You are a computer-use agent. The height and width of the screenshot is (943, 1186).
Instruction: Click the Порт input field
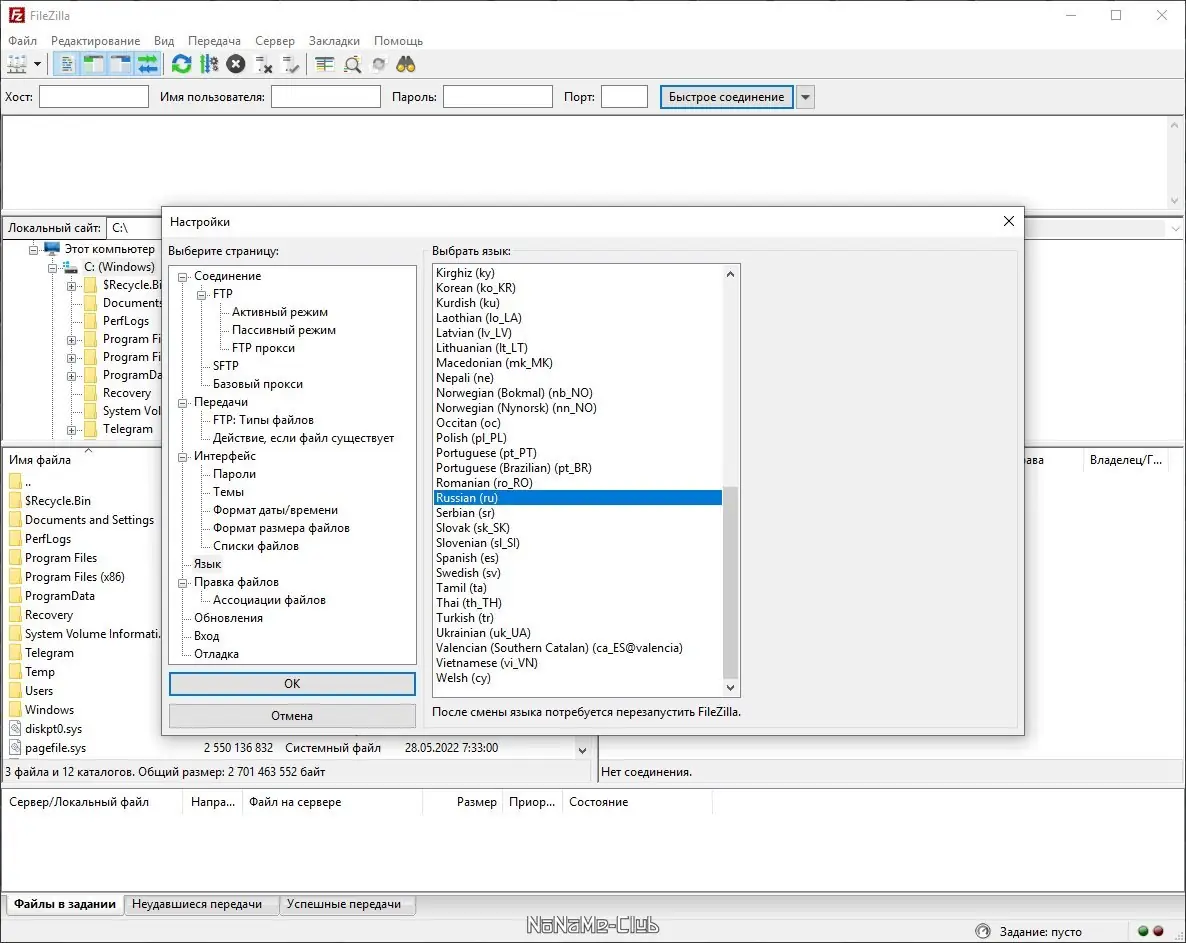(624, 97)
